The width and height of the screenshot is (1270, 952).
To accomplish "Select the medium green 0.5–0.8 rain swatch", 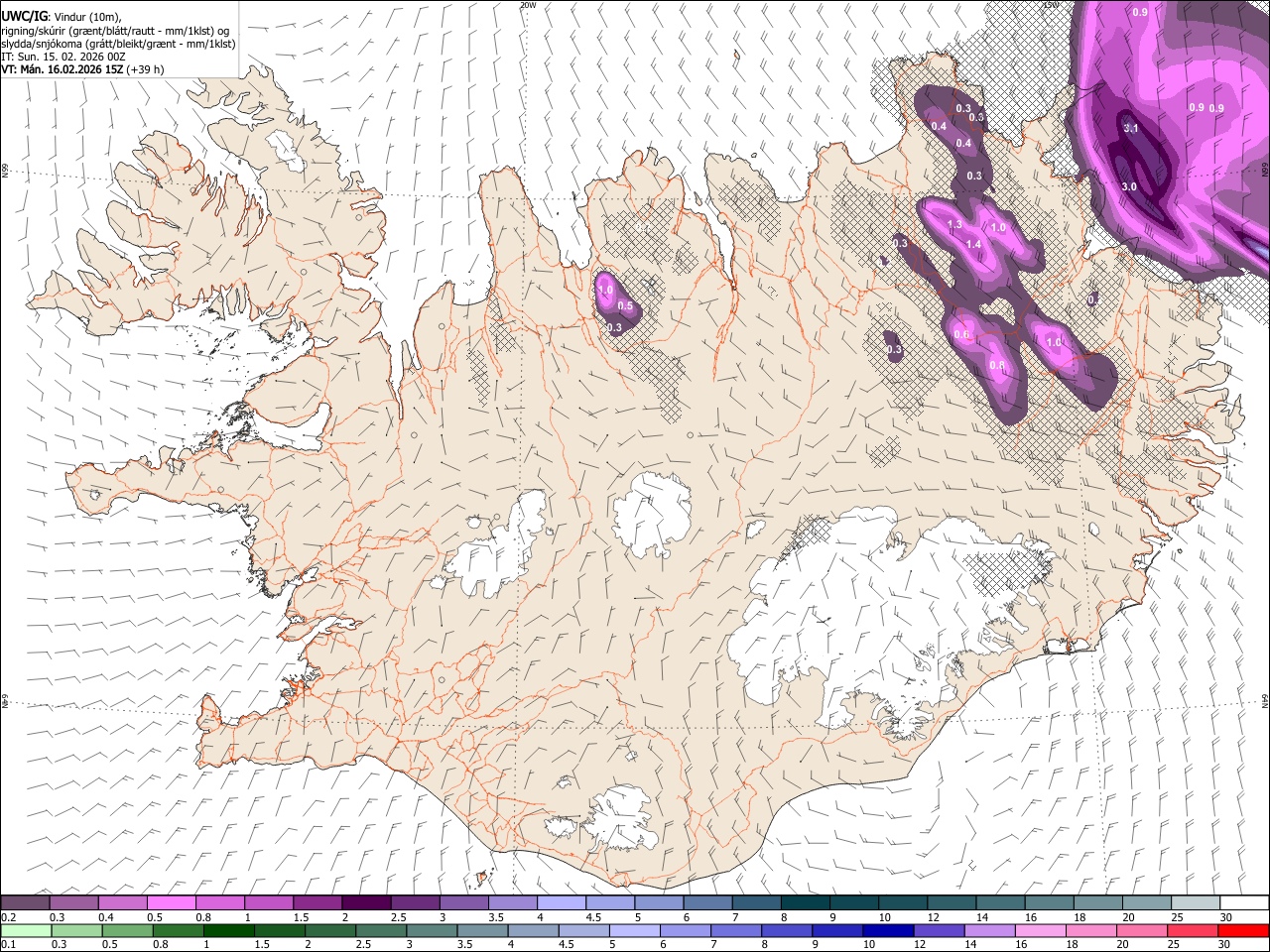I will click(127, 930).
